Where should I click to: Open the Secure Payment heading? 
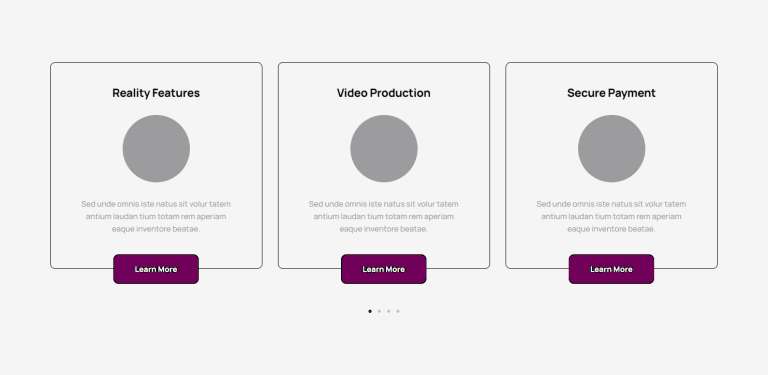611,93
